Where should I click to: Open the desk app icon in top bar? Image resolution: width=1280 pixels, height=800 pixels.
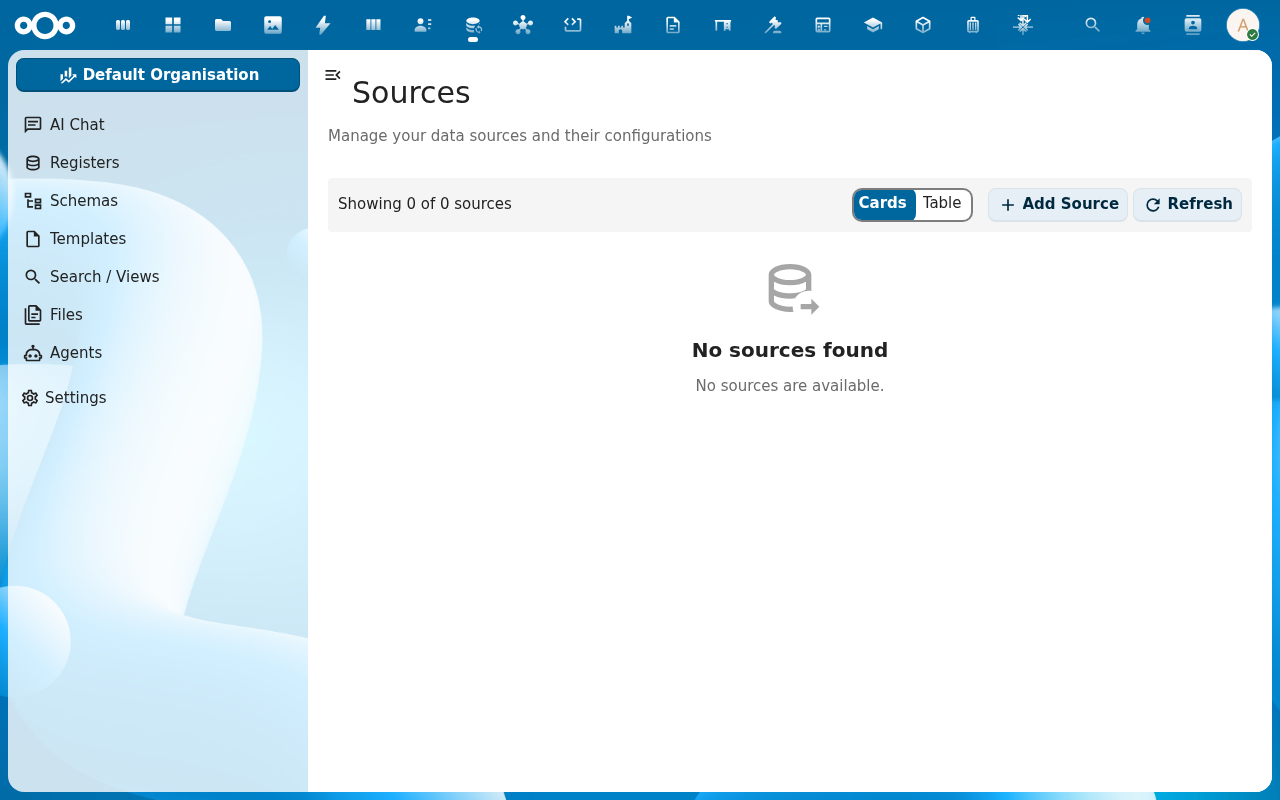(723, 25)
